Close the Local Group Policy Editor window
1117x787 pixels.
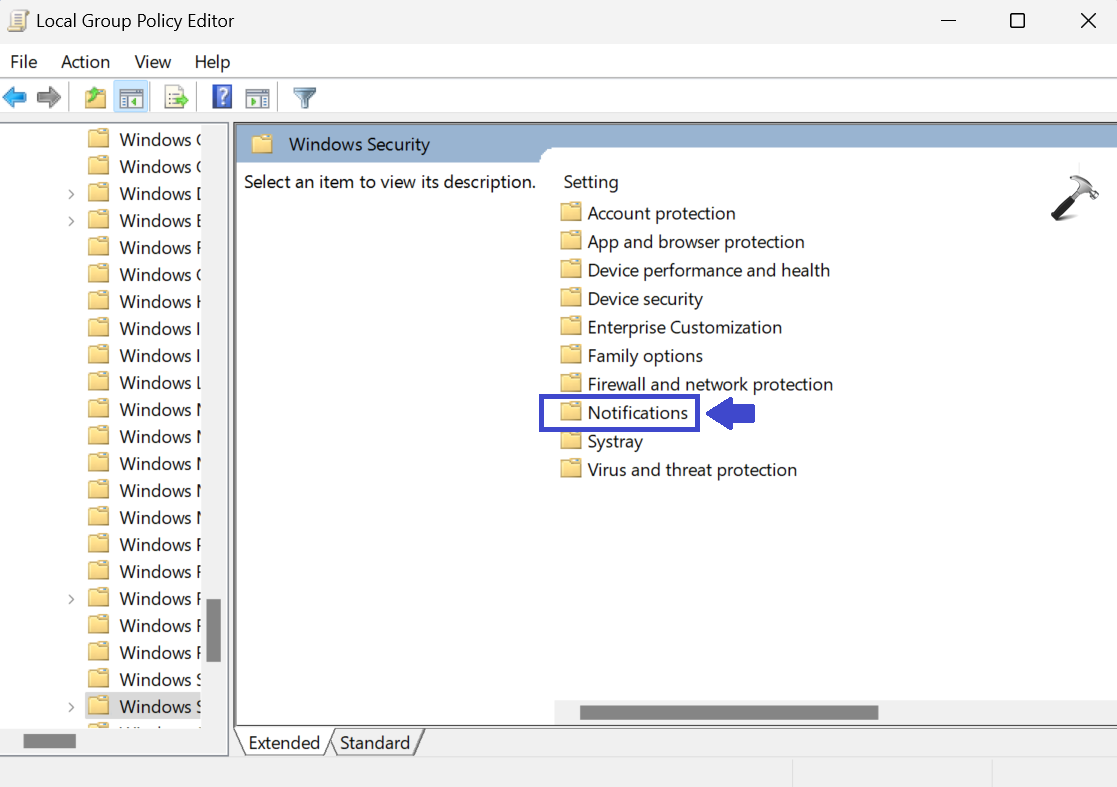(x=1088, y=21)
